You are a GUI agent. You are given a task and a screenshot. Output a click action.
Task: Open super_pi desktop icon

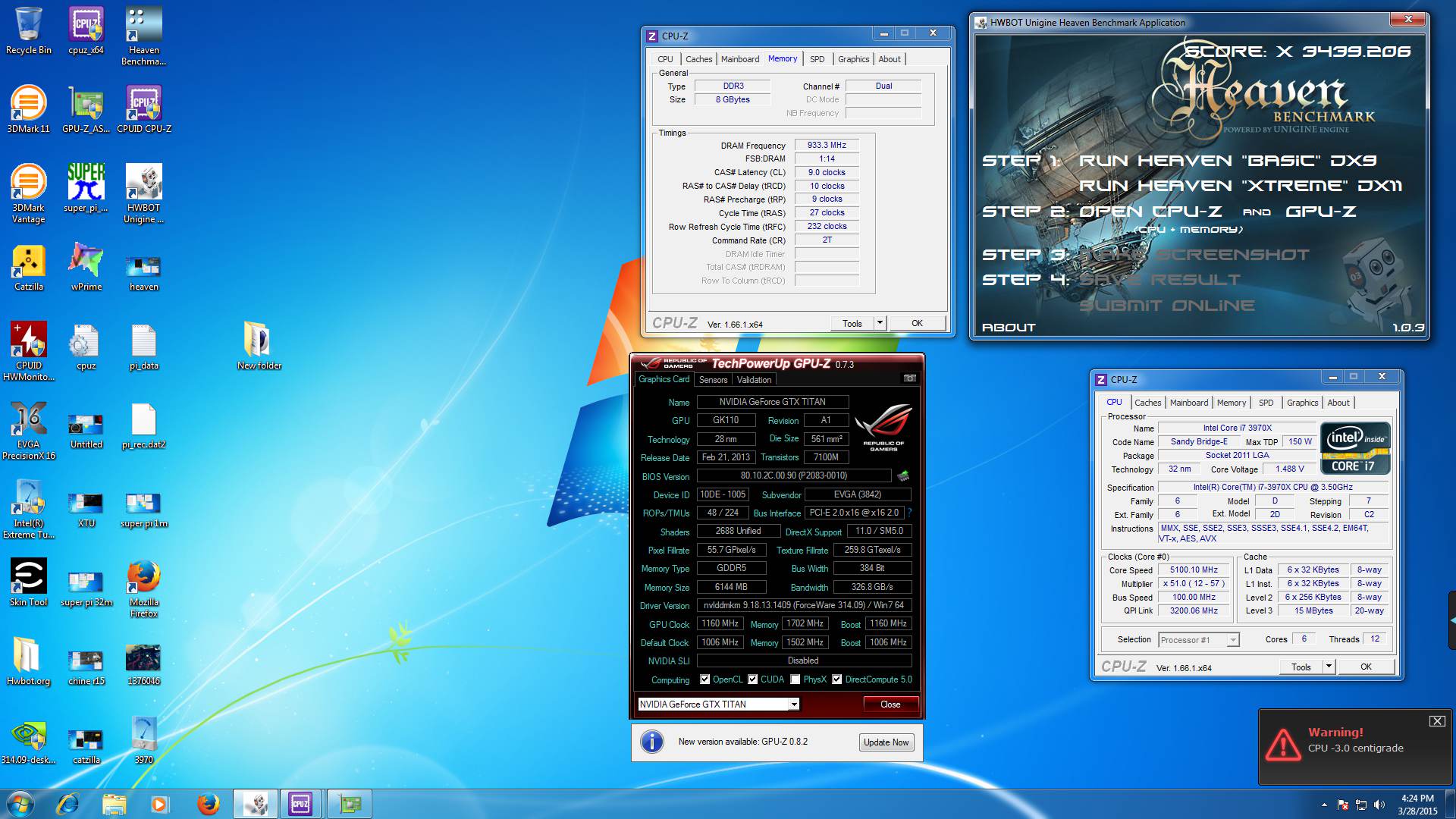pyautogui.click(x=86, y=188)
